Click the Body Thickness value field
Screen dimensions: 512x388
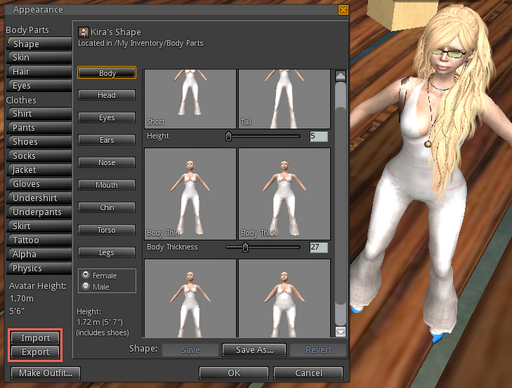[x=319, y=247]
